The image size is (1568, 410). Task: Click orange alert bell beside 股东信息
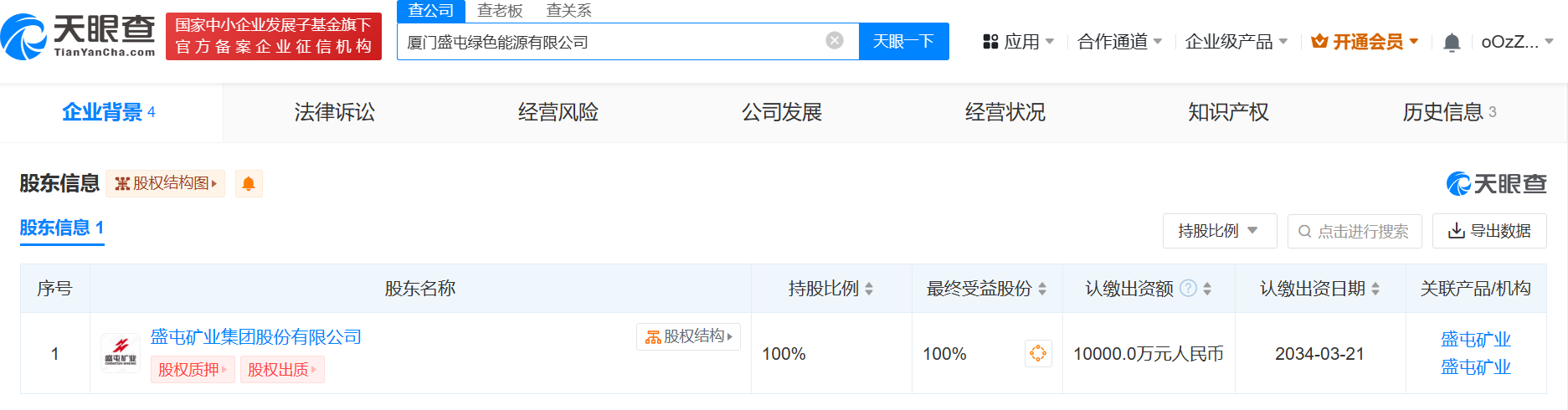click(249, 184)
